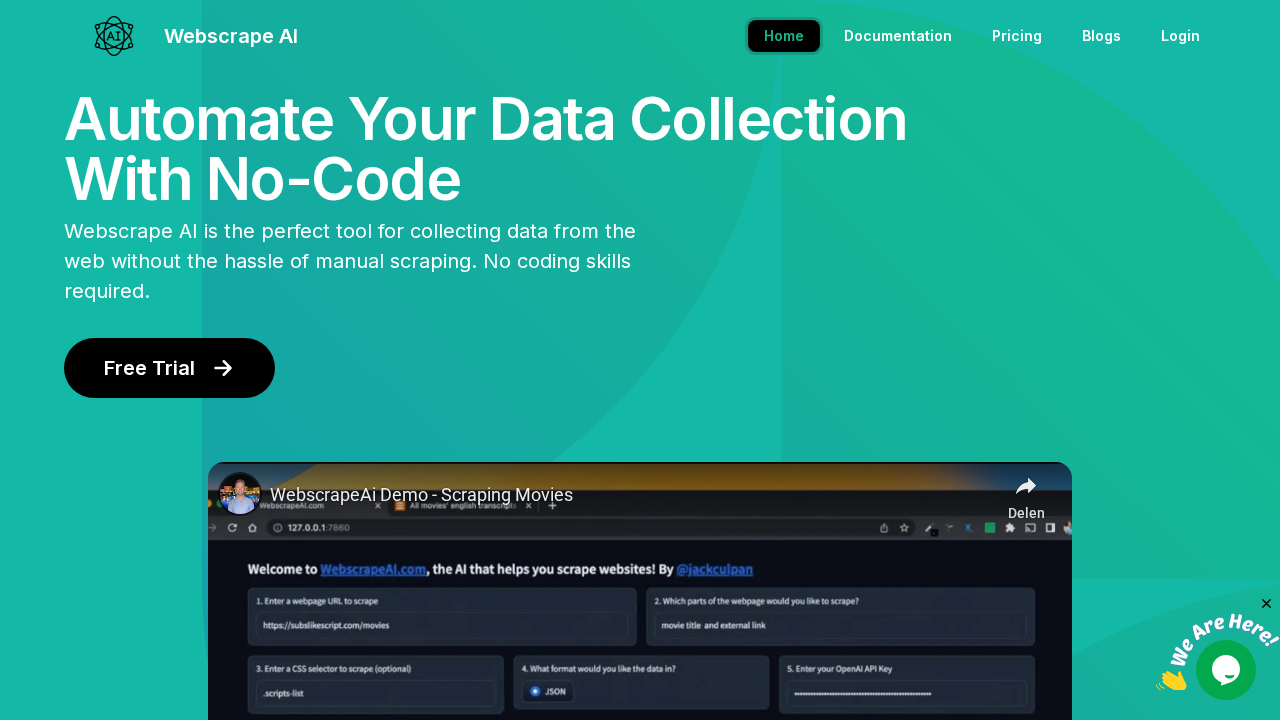This screenshot has width=1280, height=720.
Task: Click the reload icon in the video's browser bar
Action: tap(232, 528)
